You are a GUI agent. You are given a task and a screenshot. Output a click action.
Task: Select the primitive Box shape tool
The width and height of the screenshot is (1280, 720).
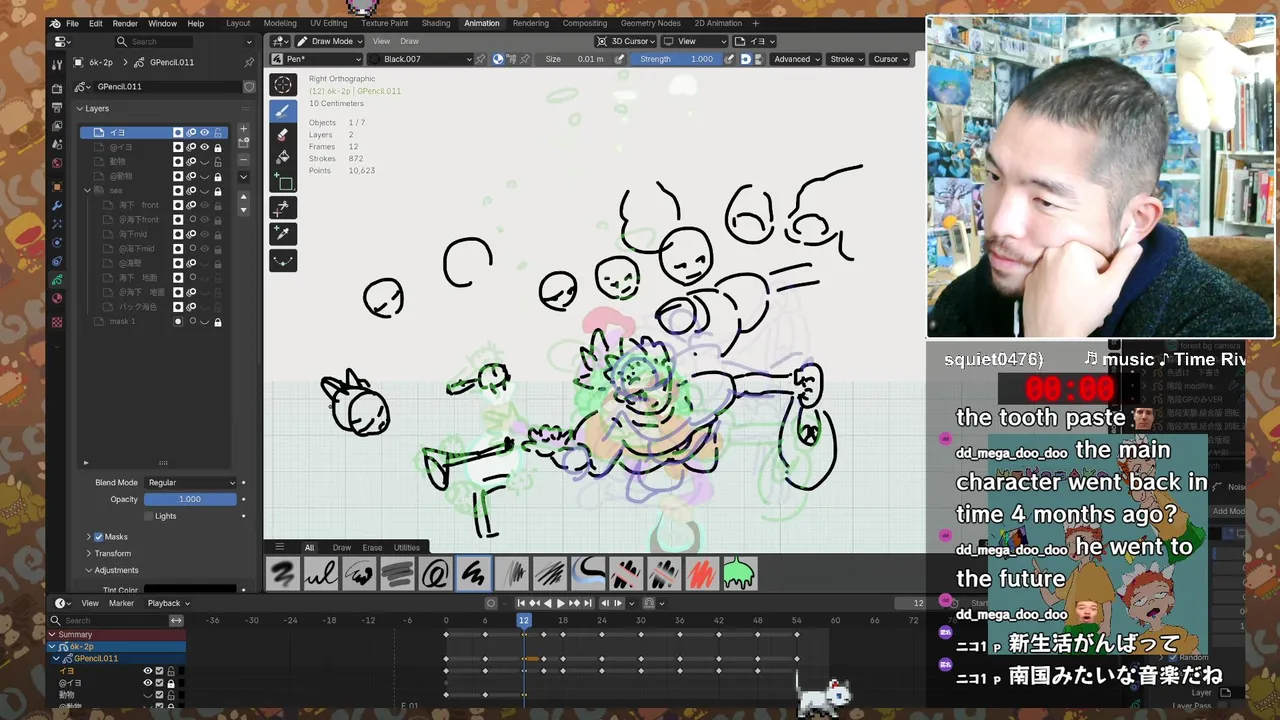[x=283, y=182]
